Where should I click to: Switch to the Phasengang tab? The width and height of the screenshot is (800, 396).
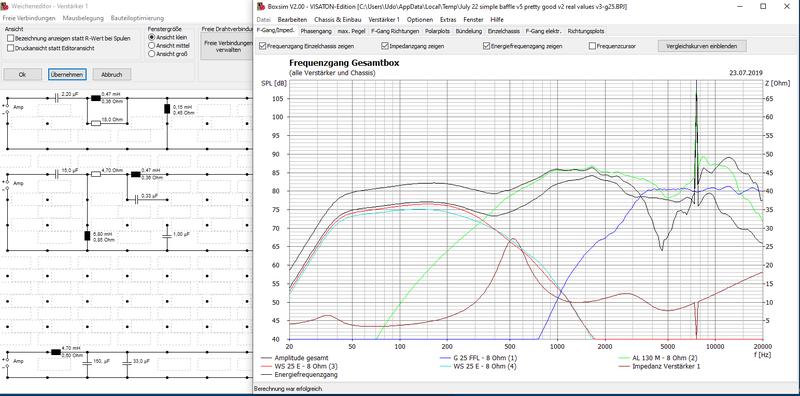pos(316,31)
